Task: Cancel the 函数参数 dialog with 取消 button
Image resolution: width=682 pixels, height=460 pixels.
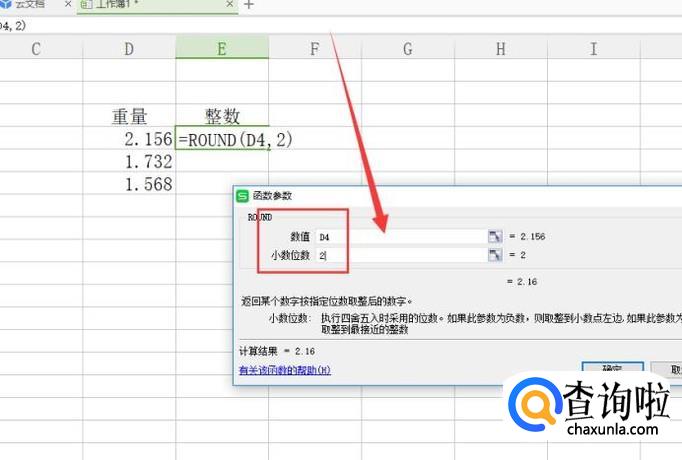Action: click(x=666, y=369)
